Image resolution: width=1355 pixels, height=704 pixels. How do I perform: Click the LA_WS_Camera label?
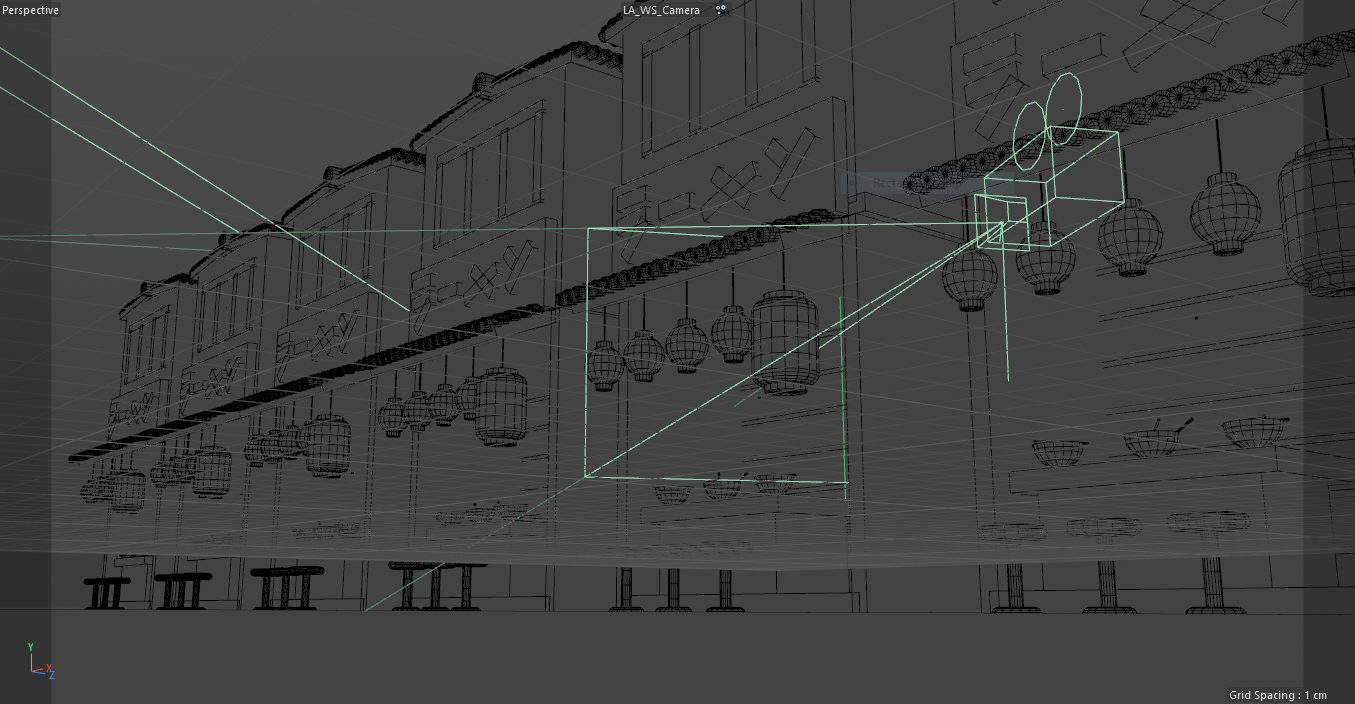[661, 10]
